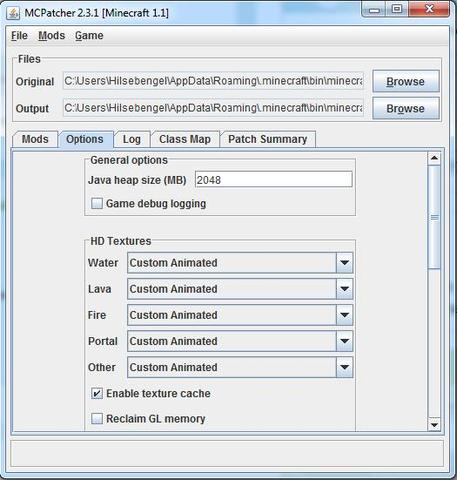Viewport: 457px width, 480px height.
Task: Maximize the MCPatcher window
Action: point(397,9)
